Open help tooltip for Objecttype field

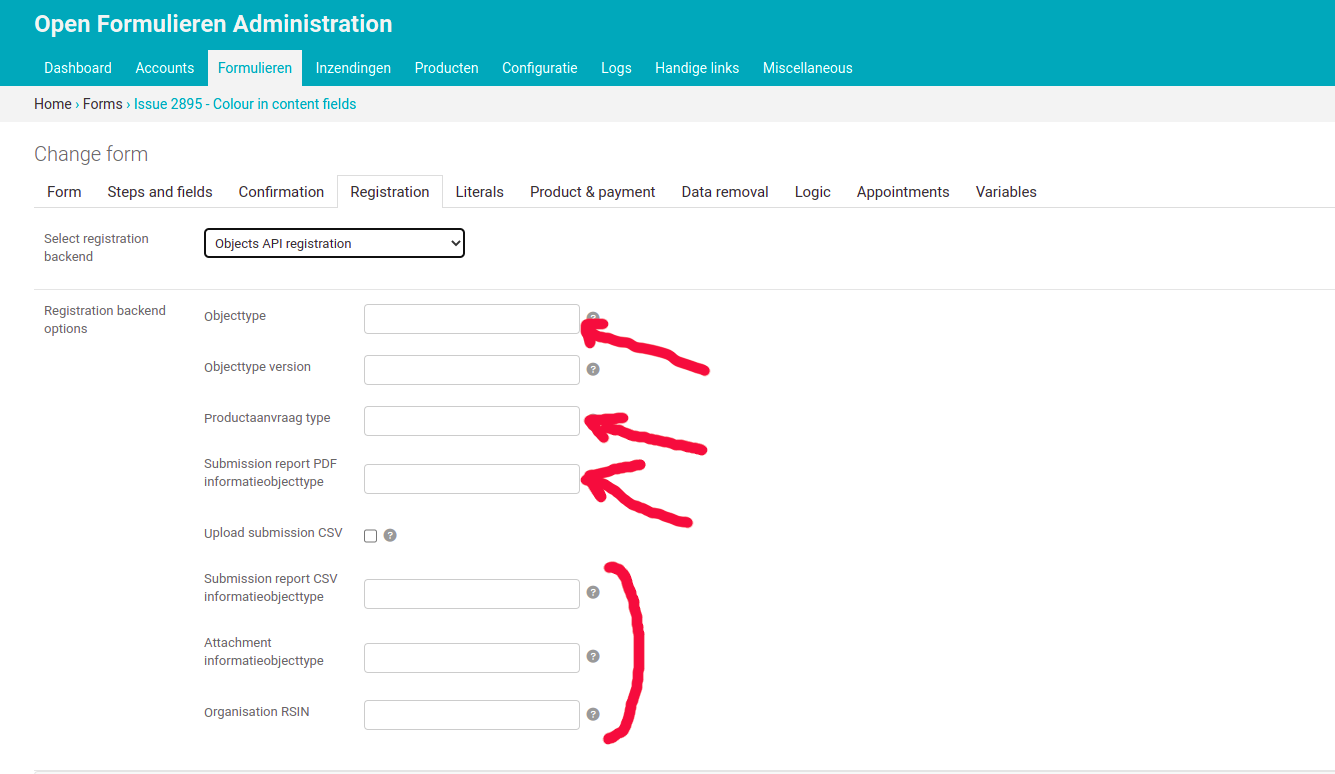pyautogui.click(x=593, y=316)
